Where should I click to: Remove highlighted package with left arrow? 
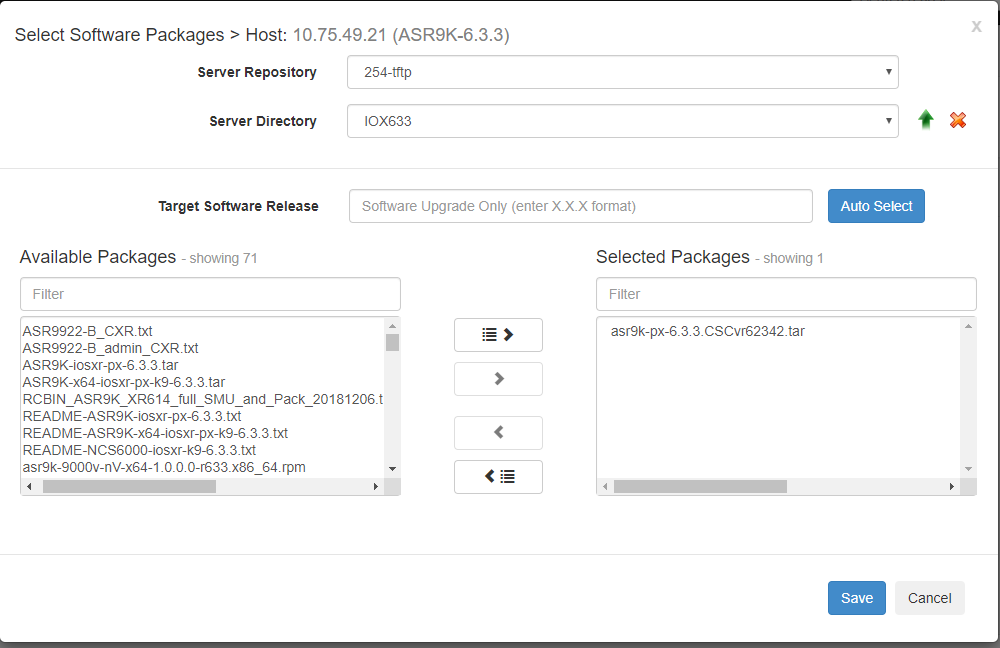click(x=498, y=433)
